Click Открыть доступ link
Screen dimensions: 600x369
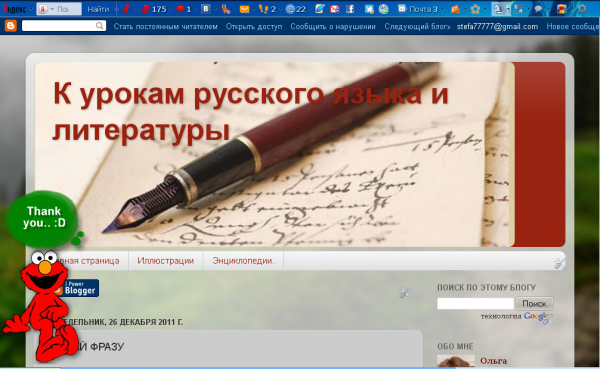pos(254,26)
